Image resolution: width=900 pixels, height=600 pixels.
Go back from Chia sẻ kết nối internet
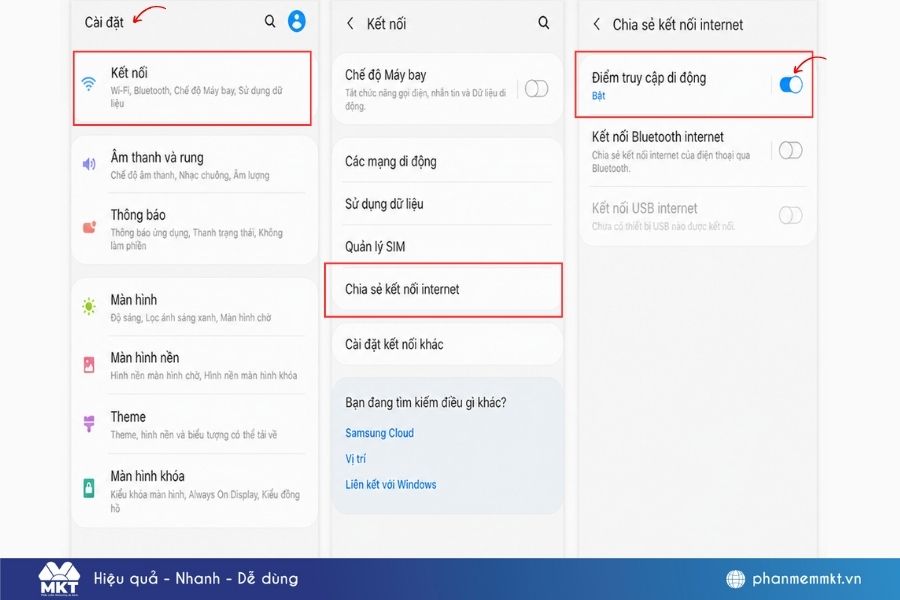596,24
